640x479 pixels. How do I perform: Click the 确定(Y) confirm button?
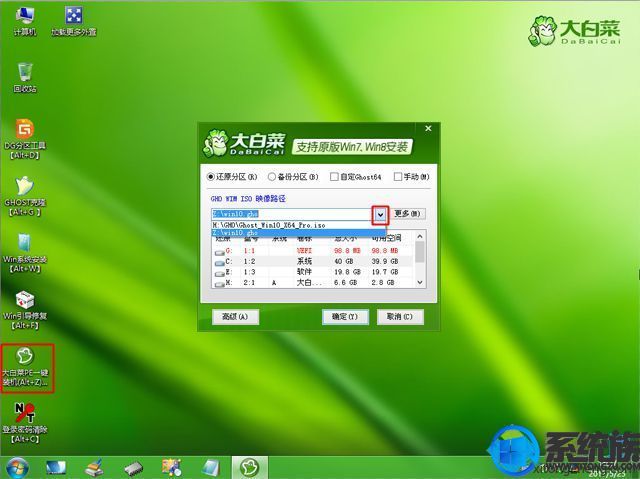coord(345,317)
